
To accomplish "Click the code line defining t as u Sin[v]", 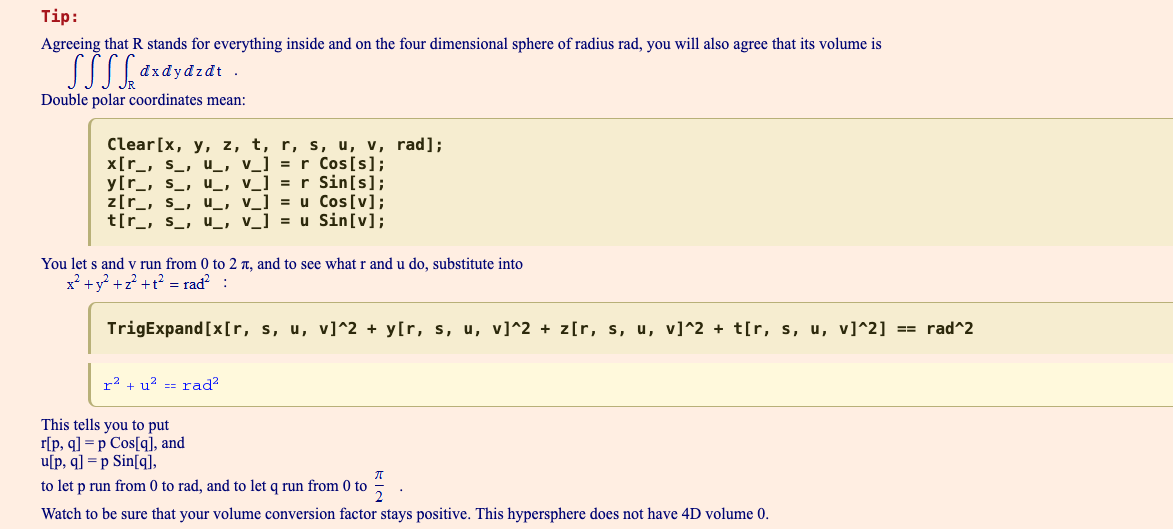I will point(246,221).
